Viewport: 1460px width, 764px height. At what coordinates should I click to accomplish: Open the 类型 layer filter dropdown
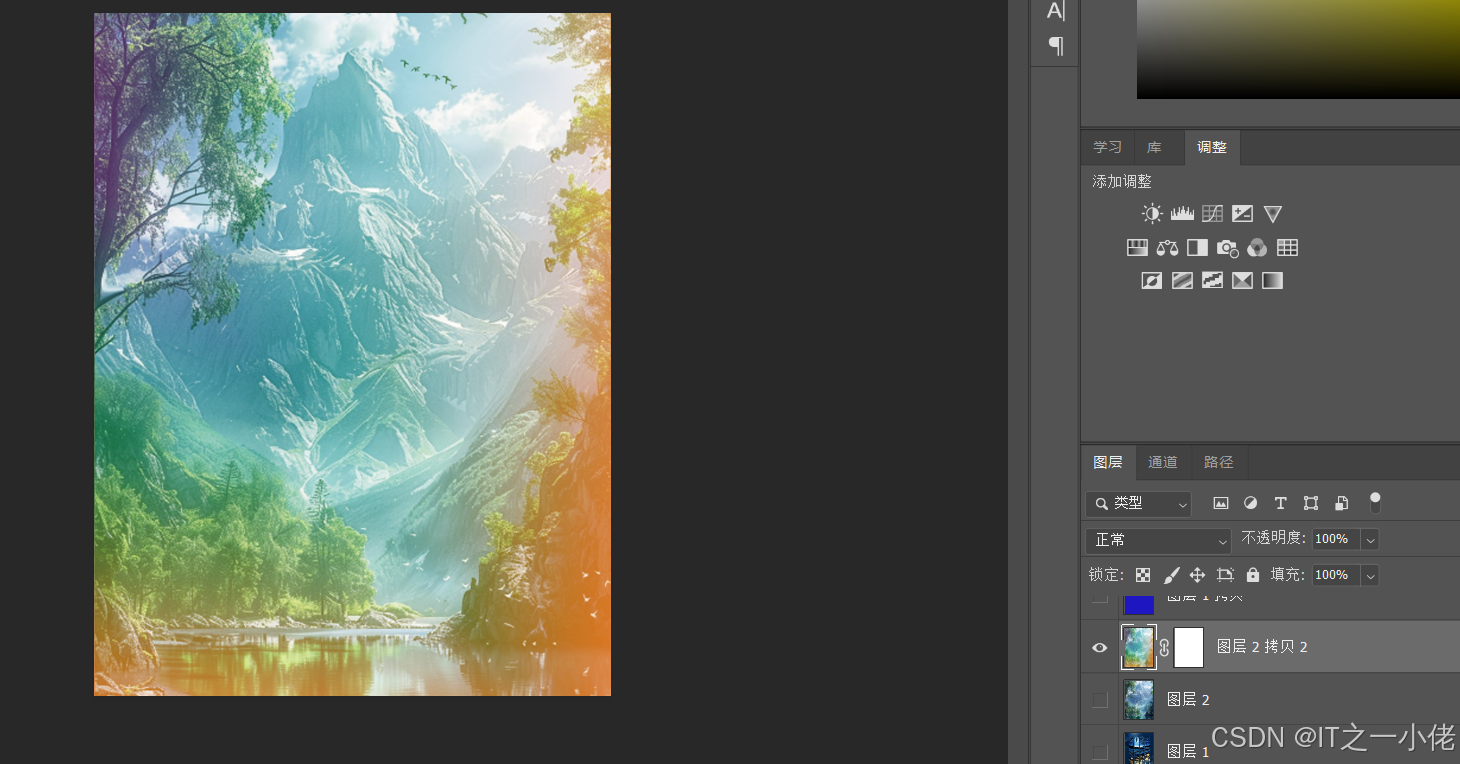click(1138, 504)
